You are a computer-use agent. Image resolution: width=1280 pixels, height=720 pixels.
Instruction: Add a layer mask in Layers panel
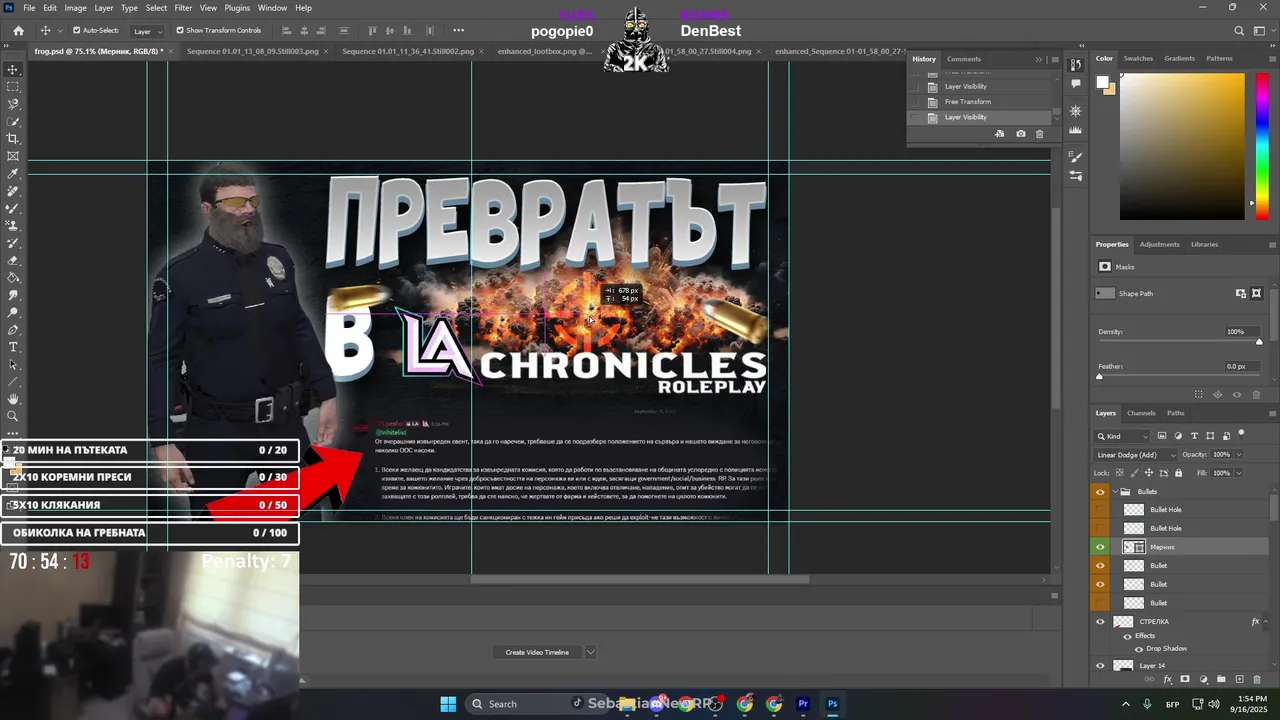[x=1185, y=680]
